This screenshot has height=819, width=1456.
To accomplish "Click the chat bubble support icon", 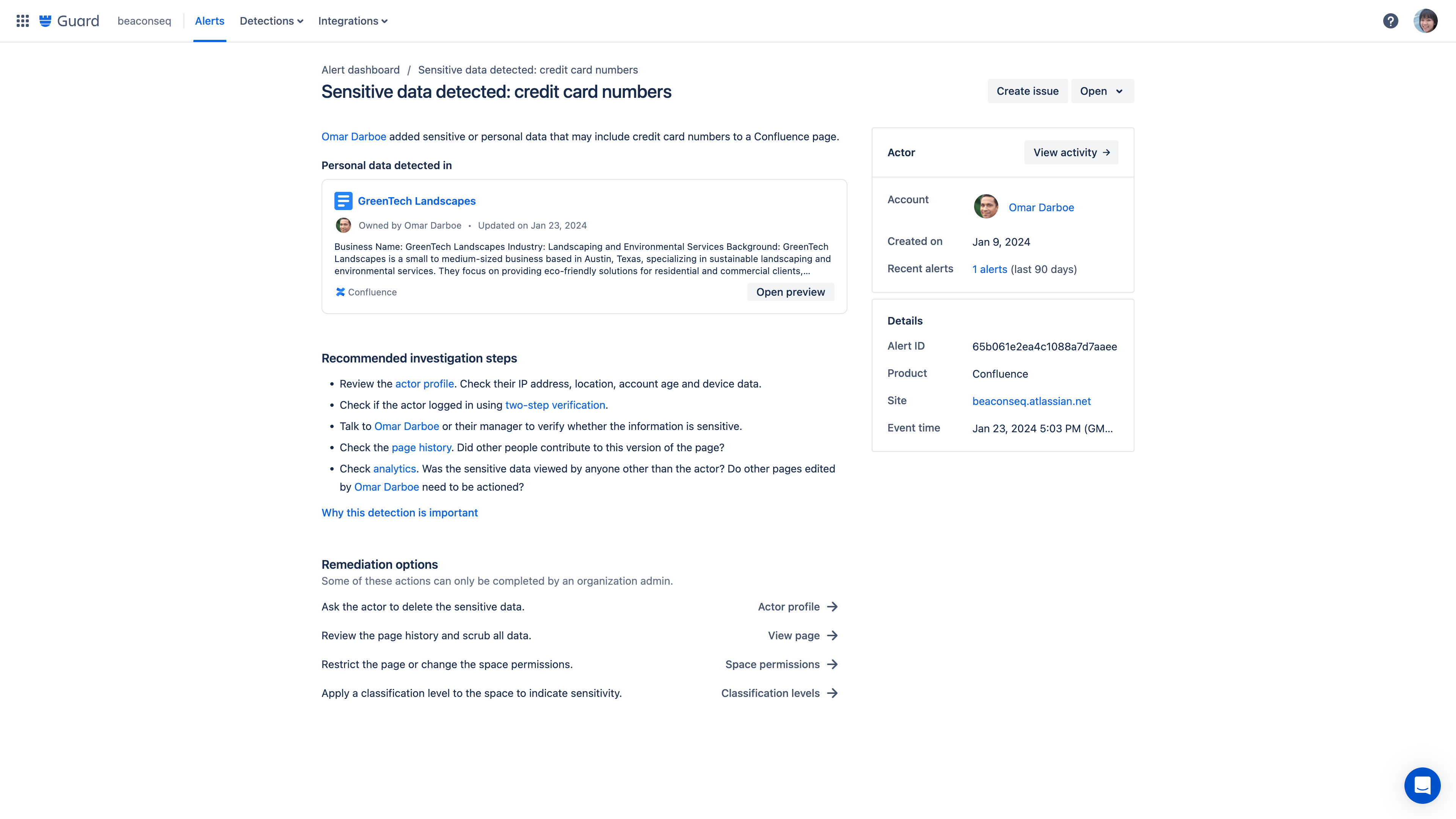I will click(1422, 785).
